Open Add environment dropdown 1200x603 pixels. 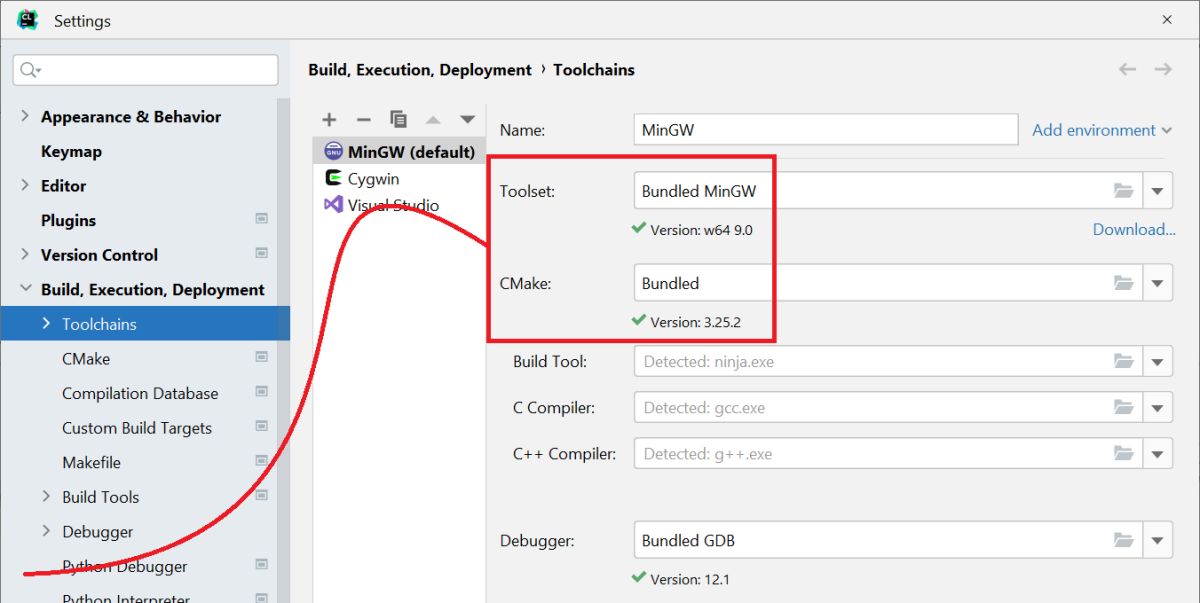(1101, 130)
